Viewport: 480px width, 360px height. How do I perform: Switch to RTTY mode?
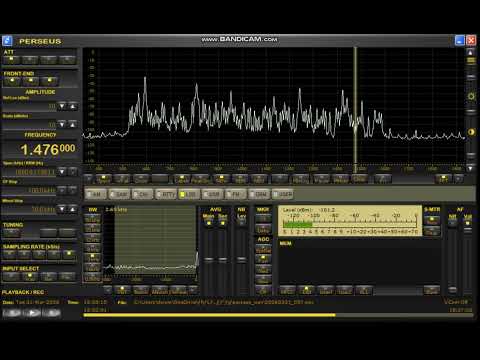[x=166, y=194]
